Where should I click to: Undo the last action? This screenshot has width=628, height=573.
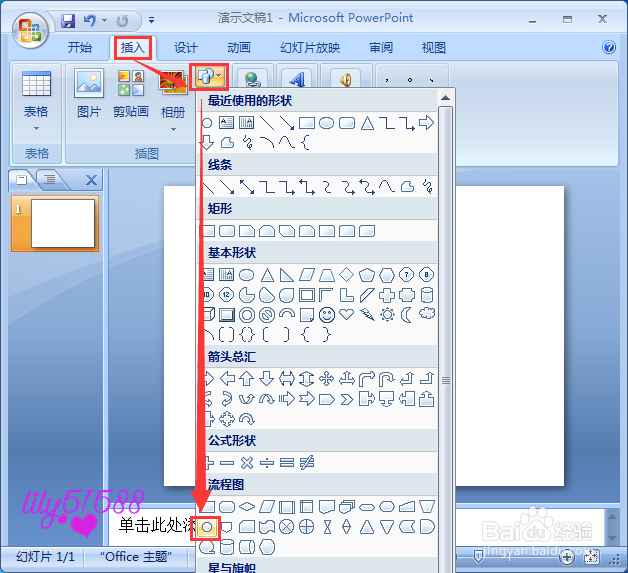90,20
